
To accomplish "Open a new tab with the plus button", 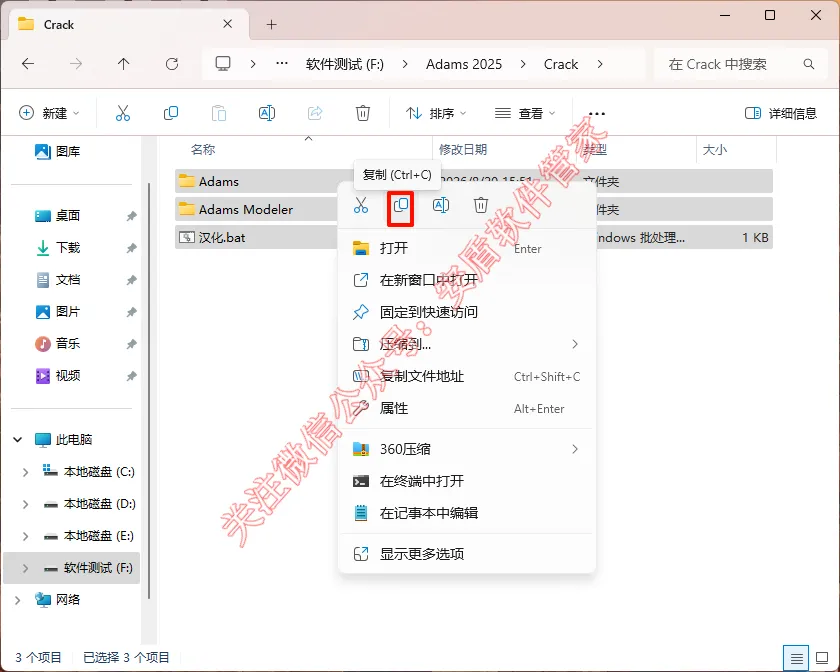I will tap(272, 25).
